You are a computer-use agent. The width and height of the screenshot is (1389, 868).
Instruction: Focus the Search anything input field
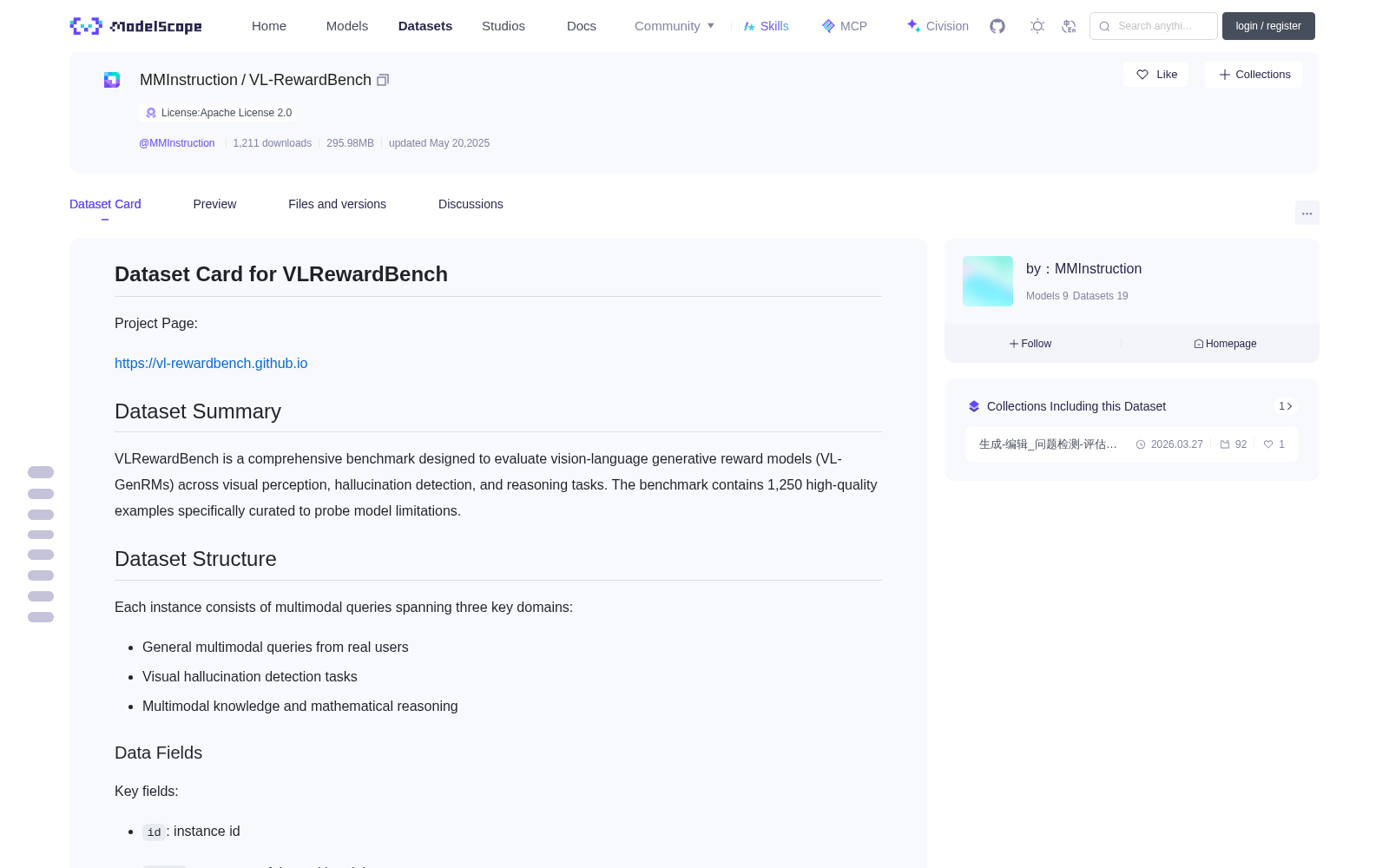[1155, 26]
